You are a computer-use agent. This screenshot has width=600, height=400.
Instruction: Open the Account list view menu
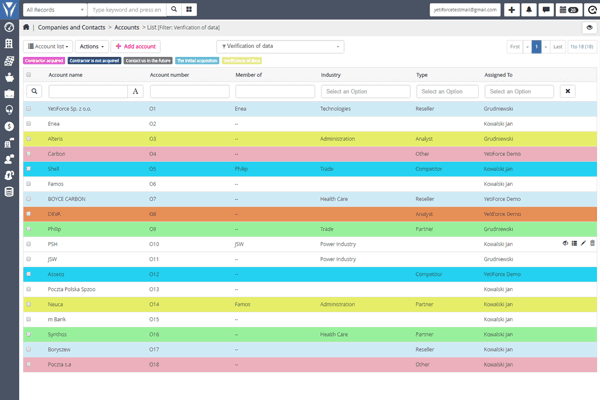(x=47, y=47)
